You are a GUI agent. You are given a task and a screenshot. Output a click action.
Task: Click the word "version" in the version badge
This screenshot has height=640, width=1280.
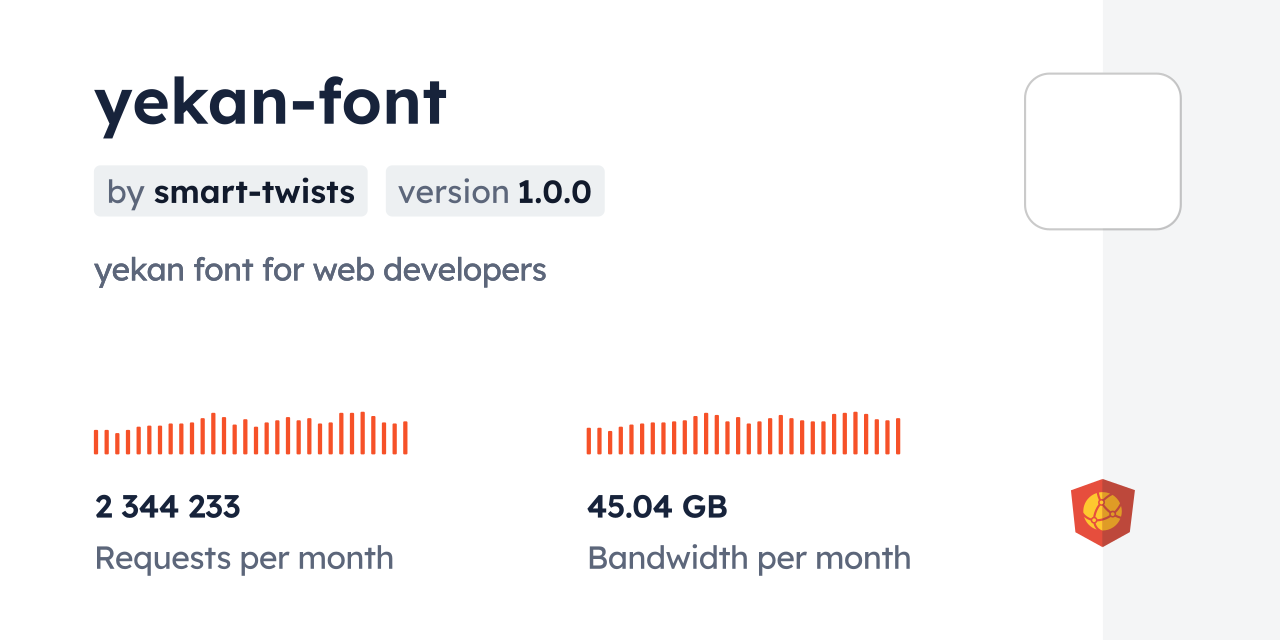[x=454, y=191]
